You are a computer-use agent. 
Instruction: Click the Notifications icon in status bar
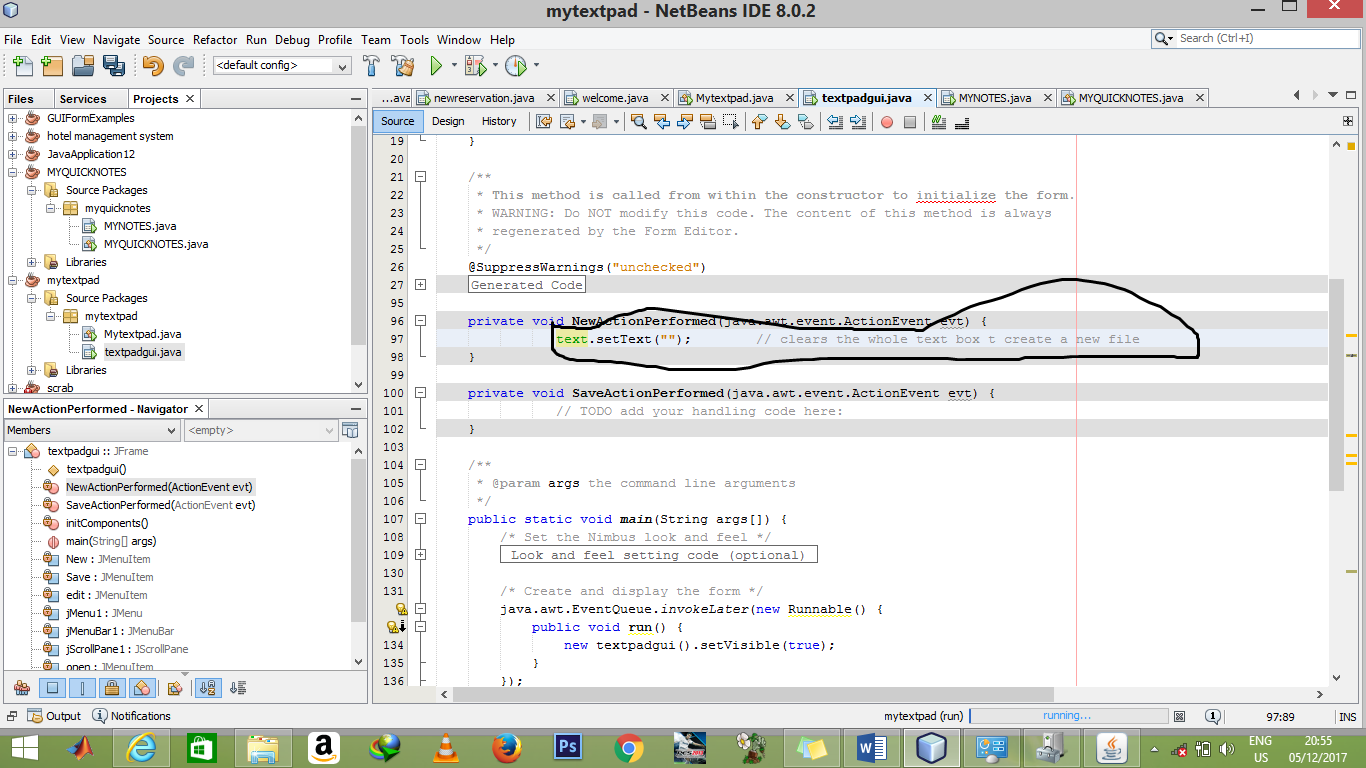[131, 716]
